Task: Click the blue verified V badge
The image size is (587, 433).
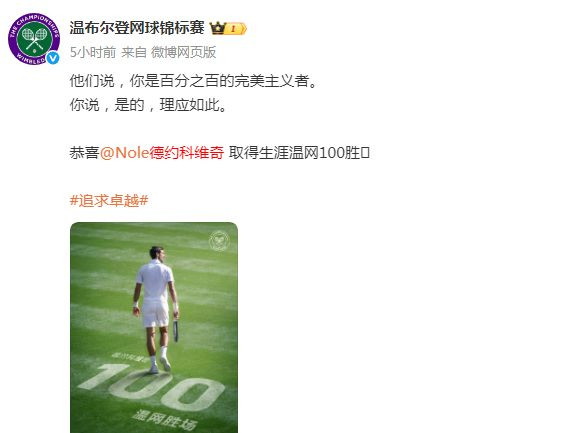Action: (x=52, y=58)
